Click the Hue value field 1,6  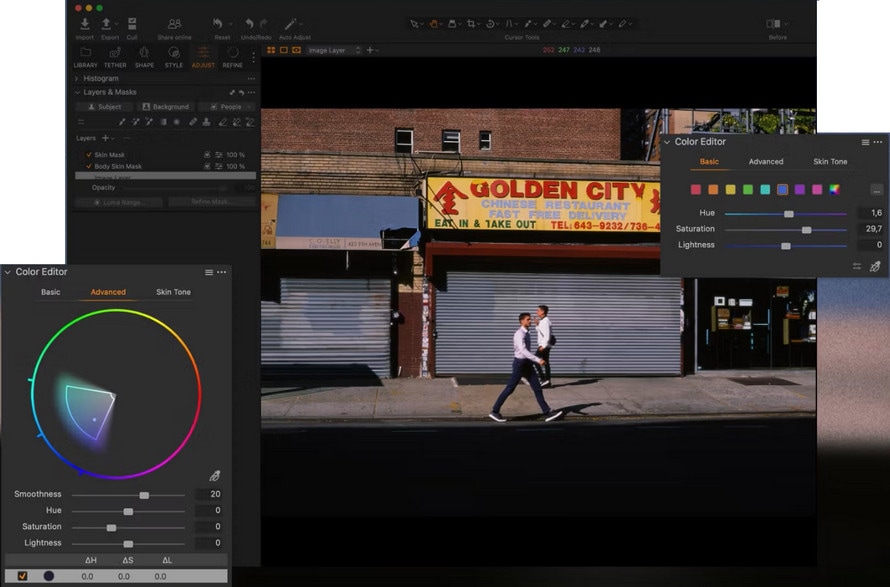[x=871, y=213]
